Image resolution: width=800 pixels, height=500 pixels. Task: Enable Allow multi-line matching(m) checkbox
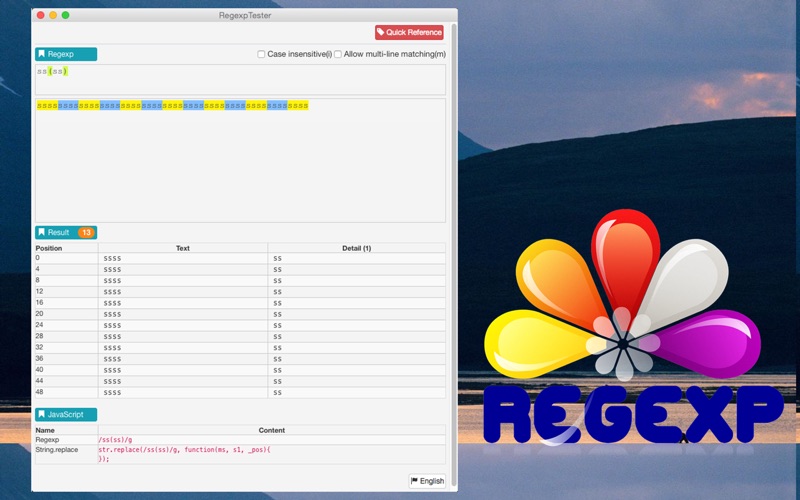coord(338,54)
